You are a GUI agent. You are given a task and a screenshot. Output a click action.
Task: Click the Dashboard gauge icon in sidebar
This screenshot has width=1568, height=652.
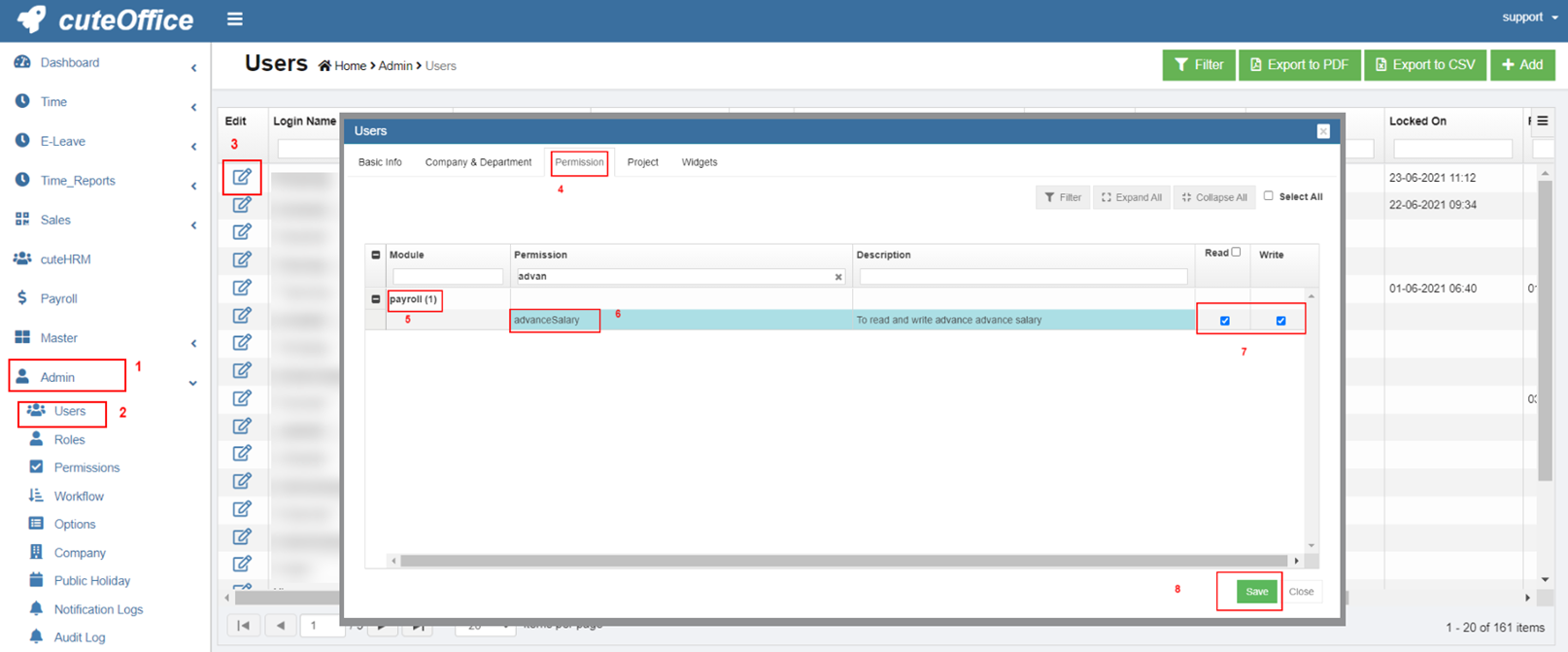click(x=22, y=62)
